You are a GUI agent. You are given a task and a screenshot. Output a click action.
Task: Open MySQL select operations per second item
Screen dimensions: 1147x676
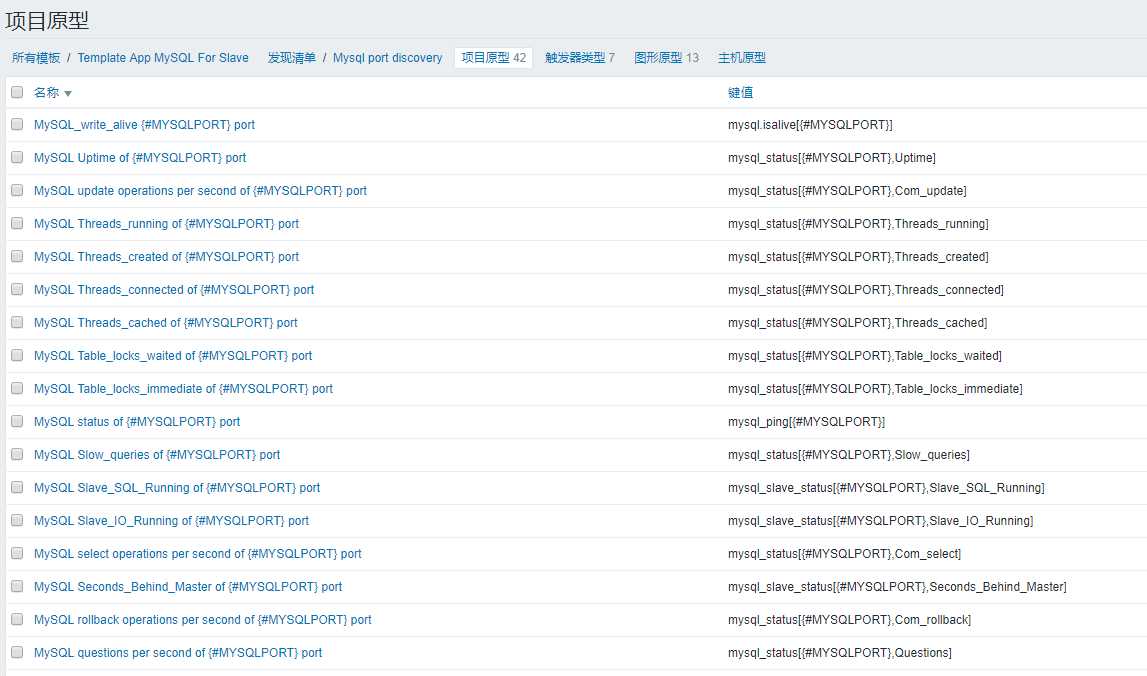coord(198,554)
